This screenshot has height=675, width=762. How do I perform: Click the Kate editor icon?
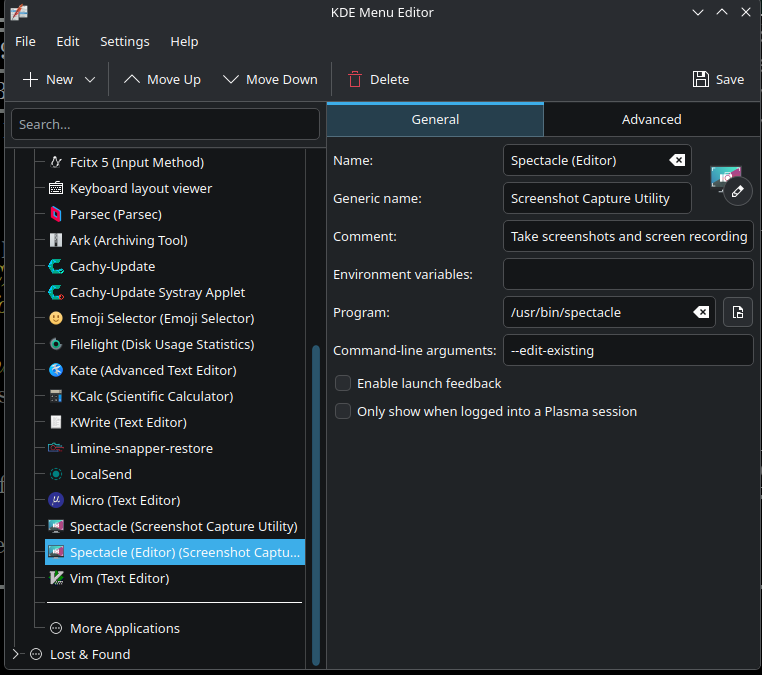coord(56,370)
